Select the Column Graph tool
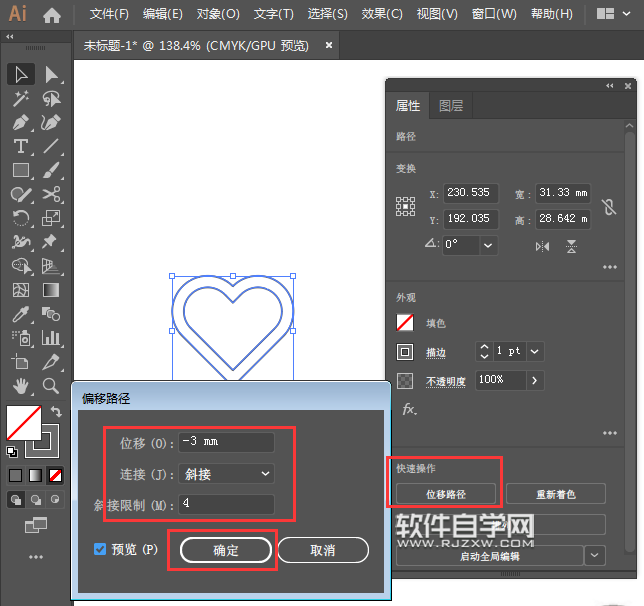Viewport: 644px width, 606px height. (x=51, y=338)
